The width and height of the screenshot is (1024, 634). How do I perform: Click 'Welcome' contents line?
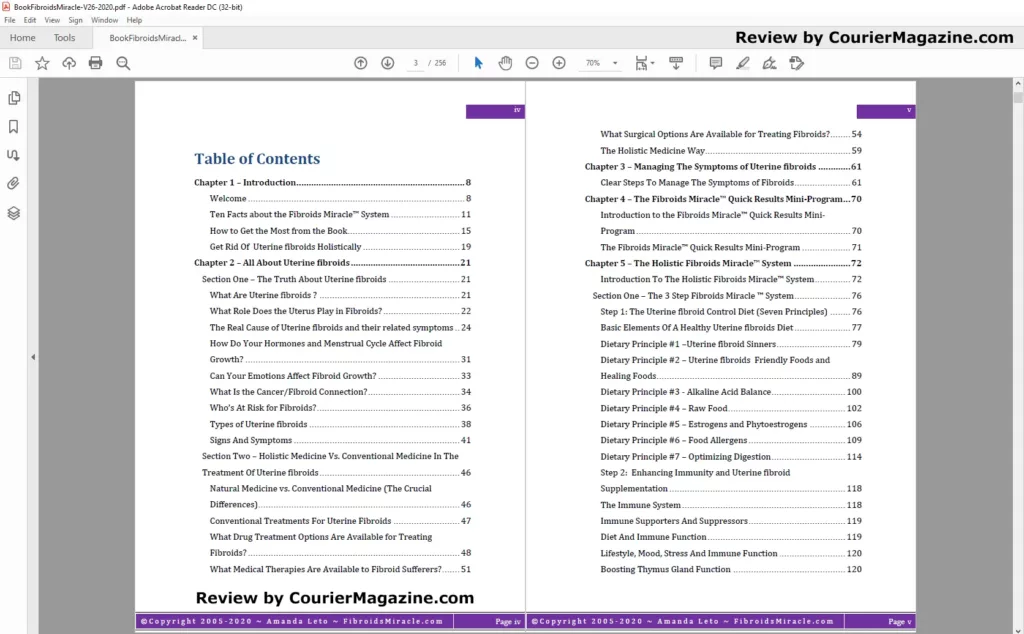point(340,198)
